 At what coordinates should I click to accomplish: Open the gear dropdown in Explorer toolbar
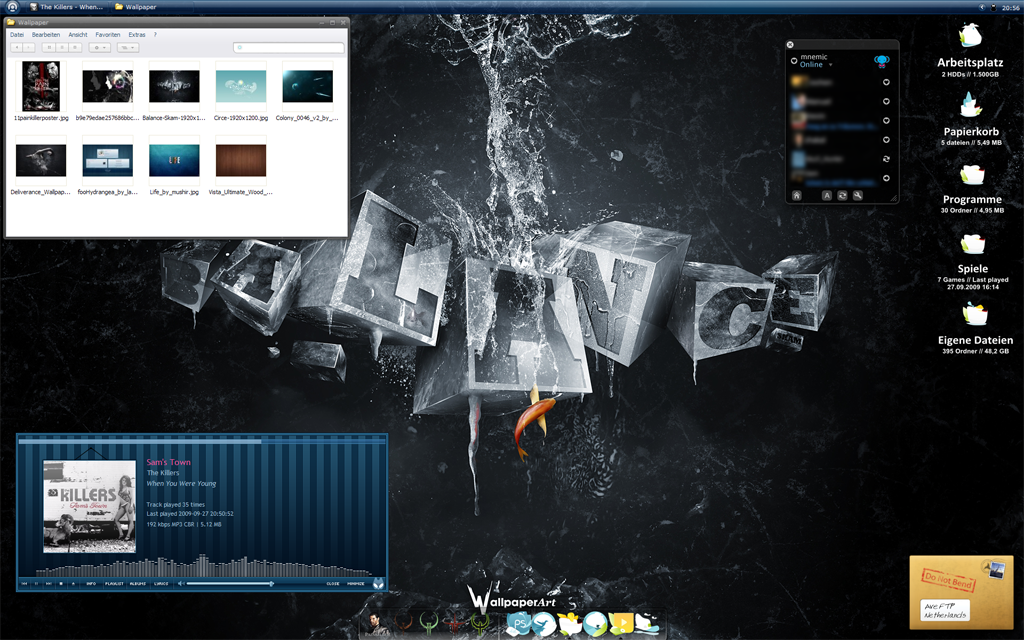(x=100, y=47)
